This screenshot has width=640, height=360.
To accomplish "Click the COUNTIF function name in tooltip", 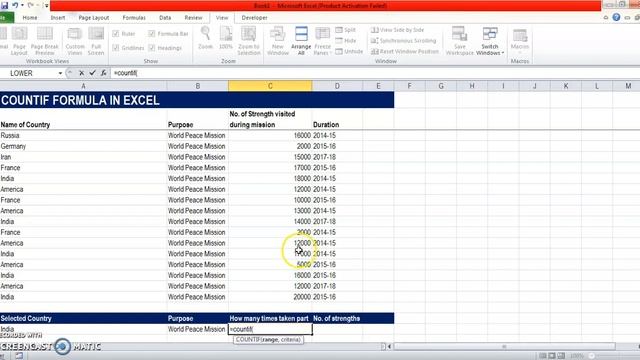I will point(247,340).
